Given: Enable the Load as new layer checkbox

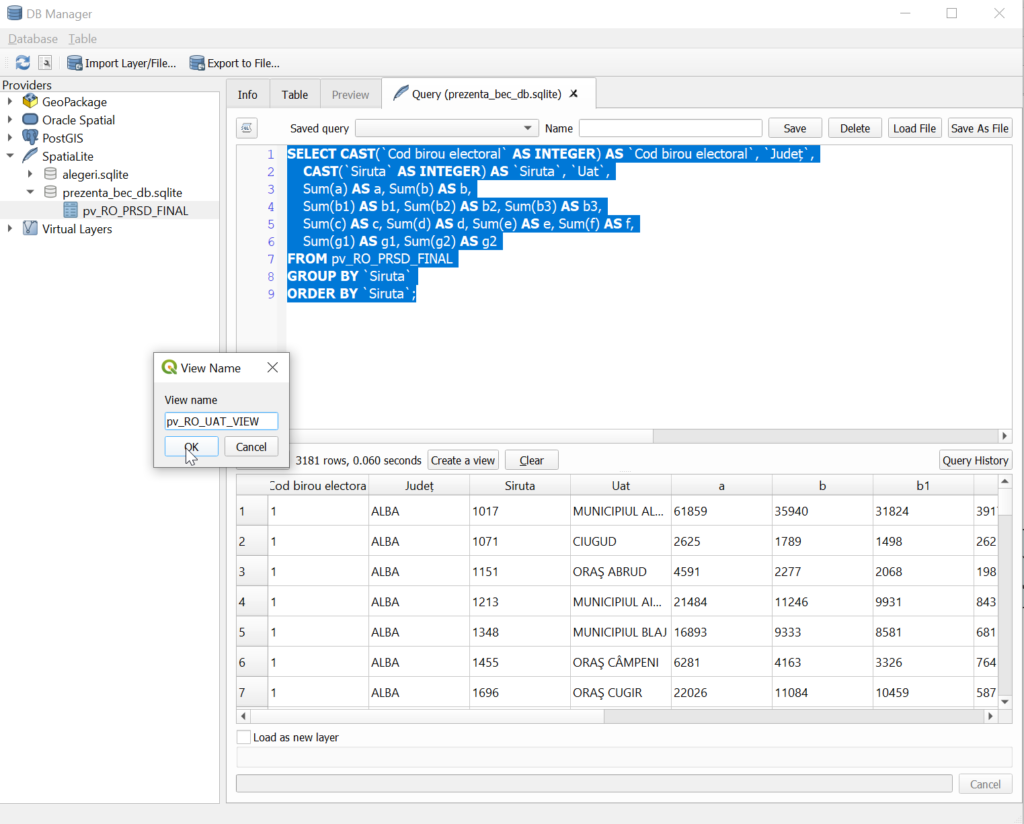Looking at the screenshot, I should tap(244, 737).
